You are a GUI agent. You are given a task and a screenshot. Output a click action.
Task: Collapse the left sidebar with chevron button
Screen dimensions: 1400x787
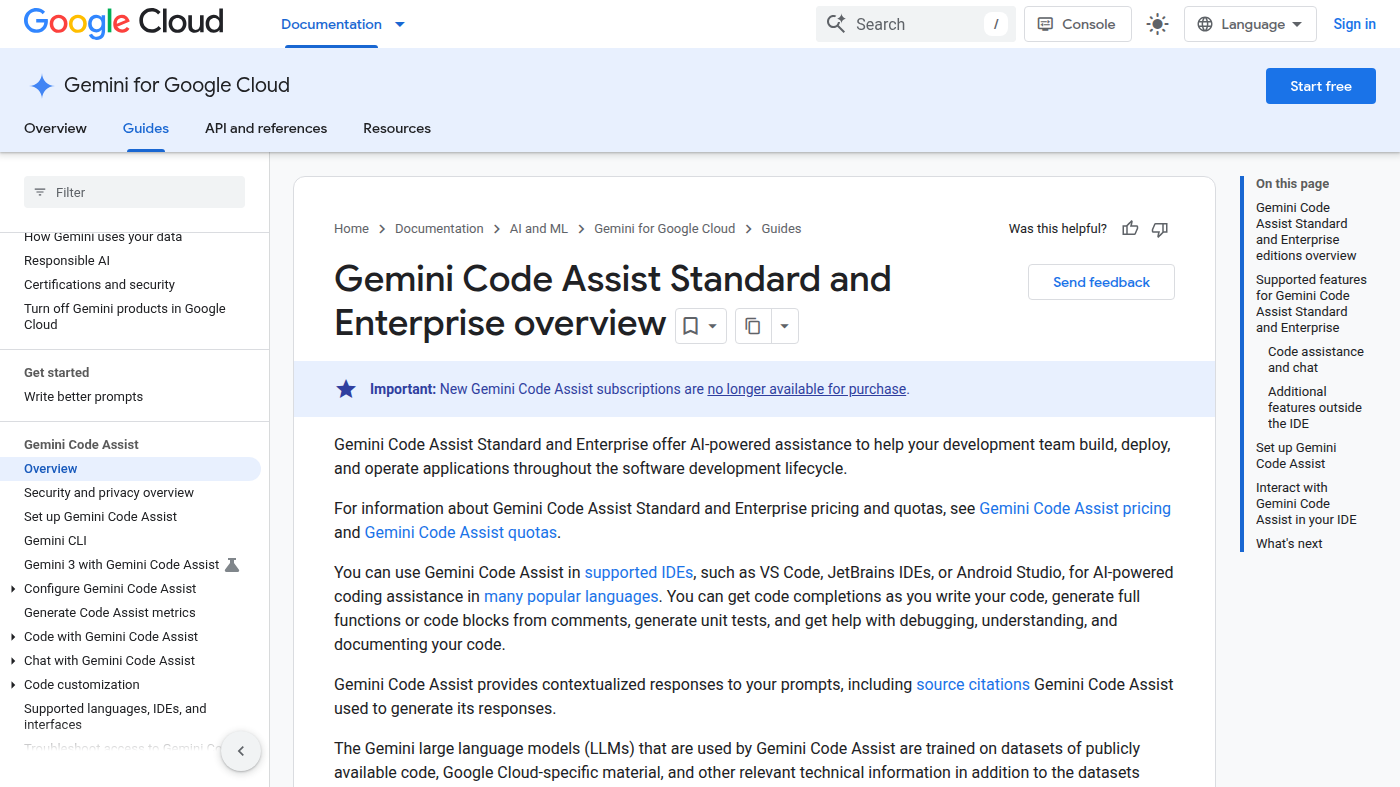click(241, 751)
